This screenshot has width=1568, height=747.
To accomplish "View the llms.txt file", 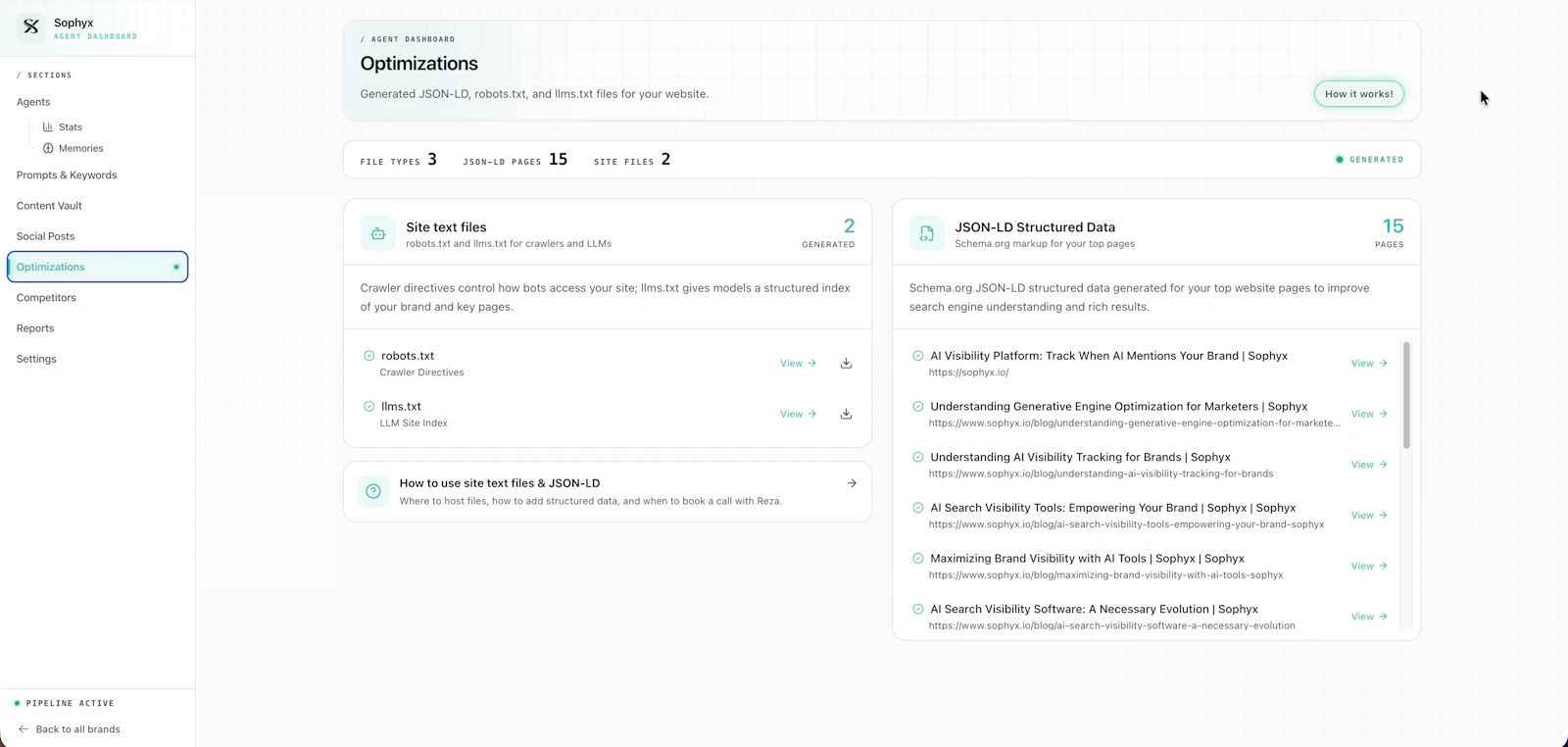I will 798,414.
